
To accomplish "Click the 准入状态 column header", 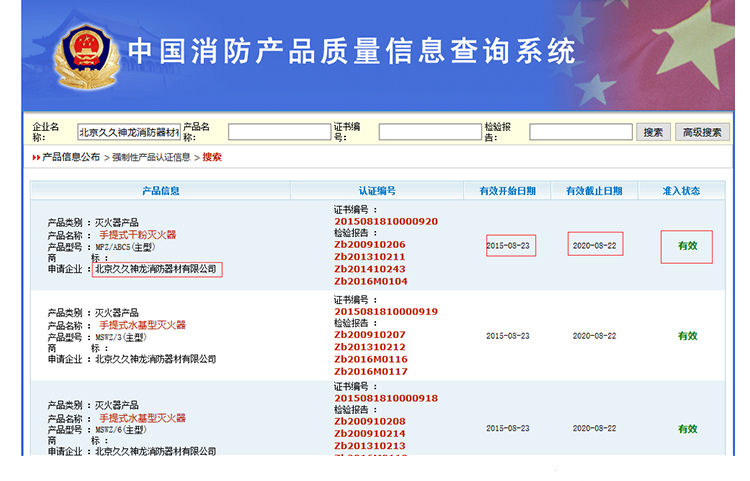I will click(681, 191).
